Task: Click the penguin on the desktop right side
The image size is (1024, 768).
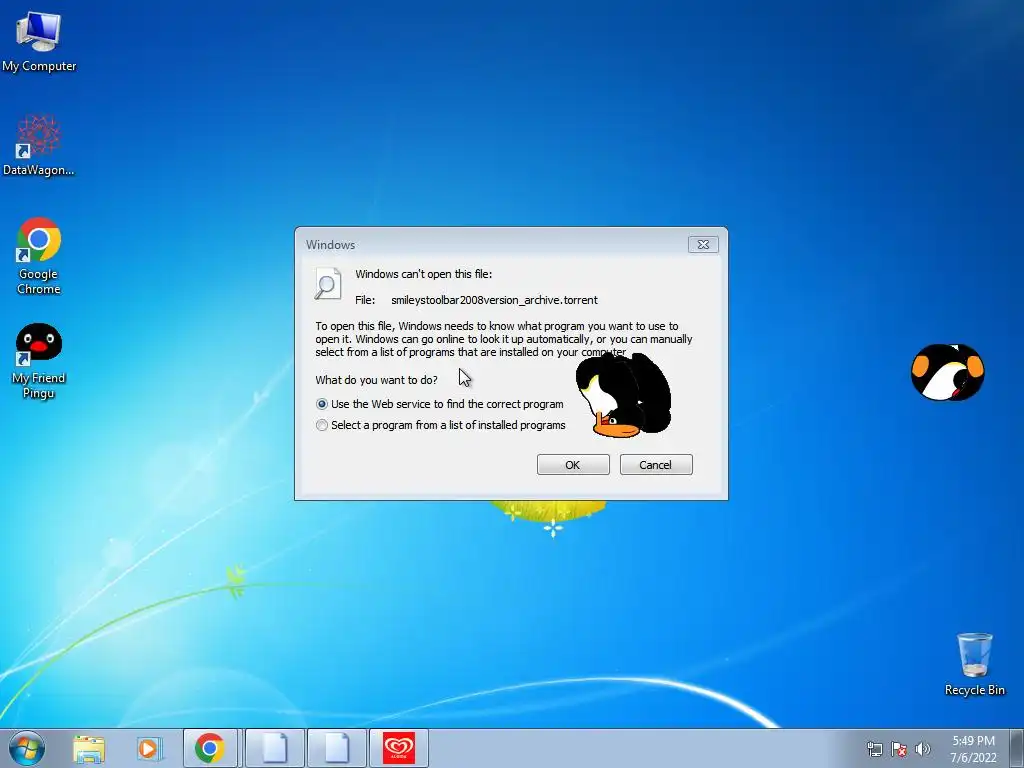Action: (948, 372)
